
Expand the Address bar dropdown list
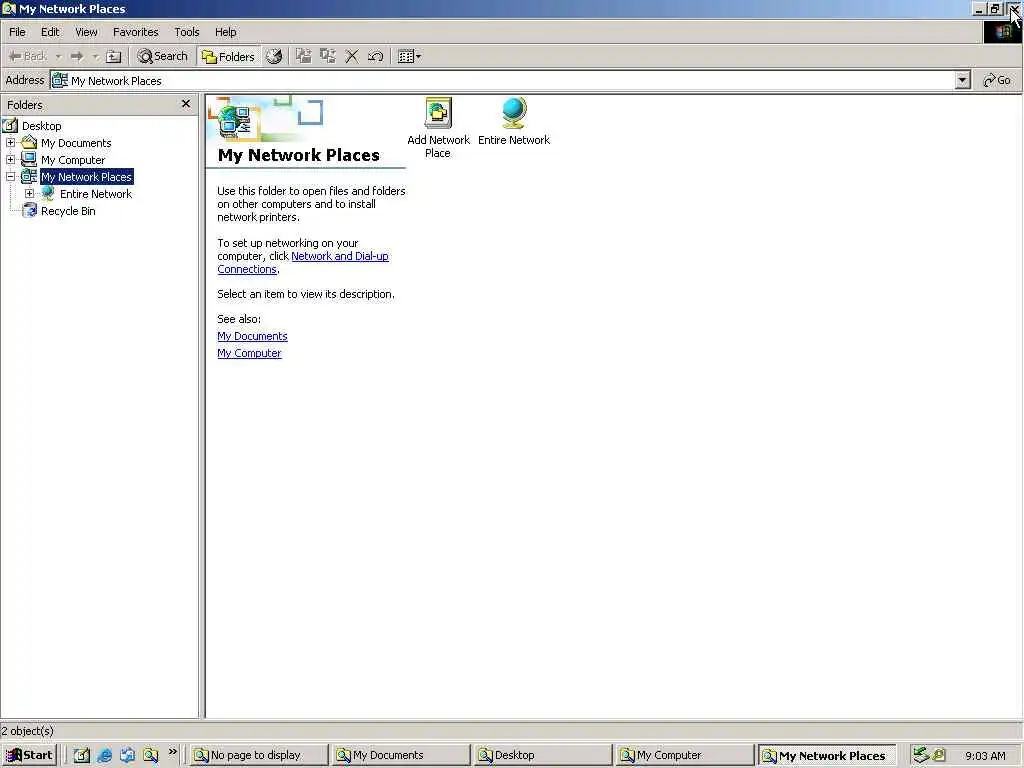[962, 81]
